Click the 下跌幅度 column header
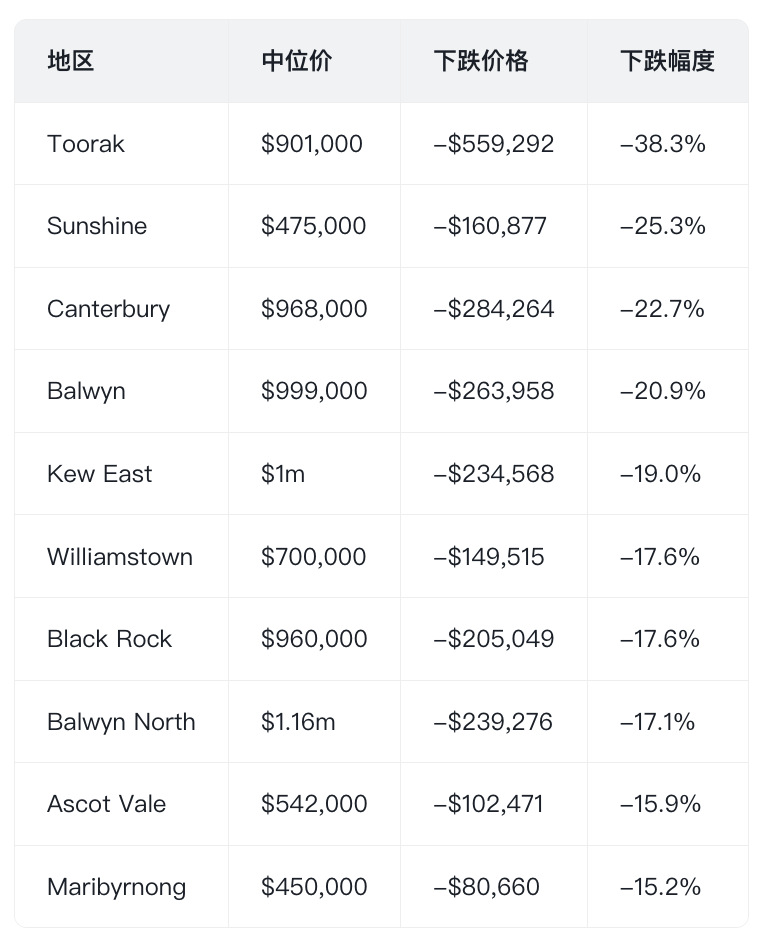This screenshot has width=766, height=950. click(x=667, y=61)
